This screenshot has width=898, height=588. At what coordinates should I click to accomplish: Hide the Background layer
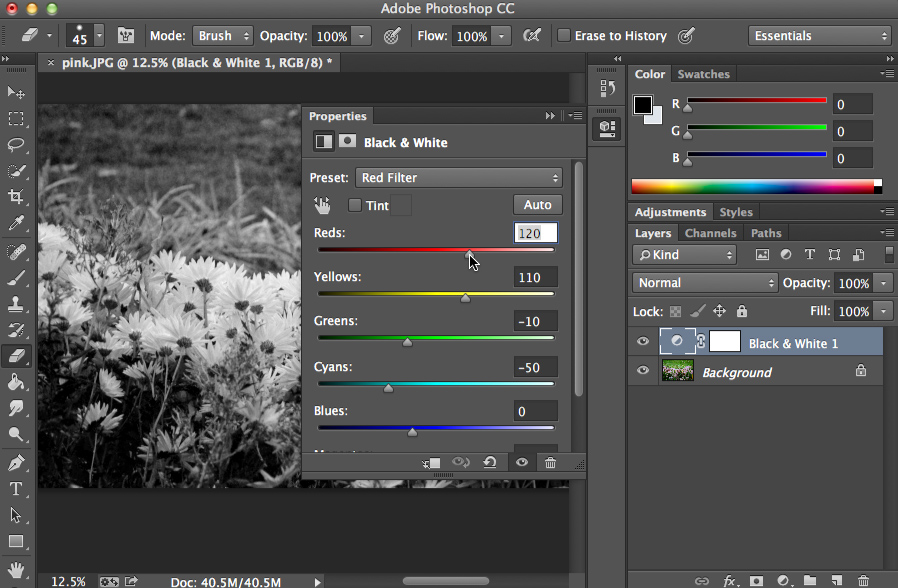[642, 370]
